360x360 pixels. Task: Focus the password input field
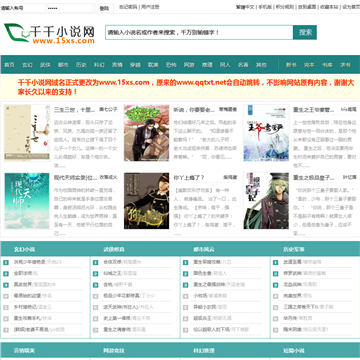[70, 8]
